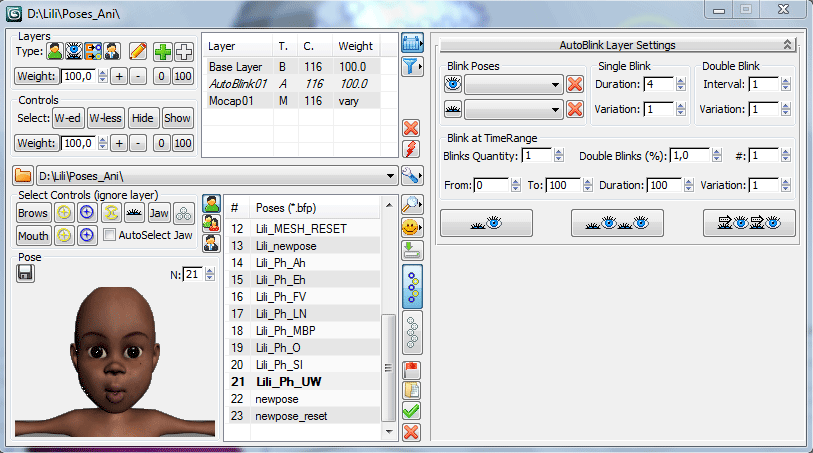Toggle the highlighted blue keys chain button
813x453 pixels.
pos(410,285)
